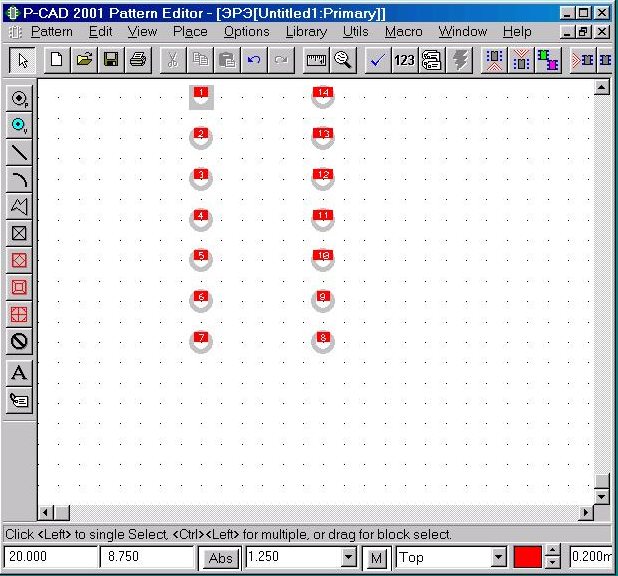Renumber pads with the 123 icon

(x=404, y=60)
